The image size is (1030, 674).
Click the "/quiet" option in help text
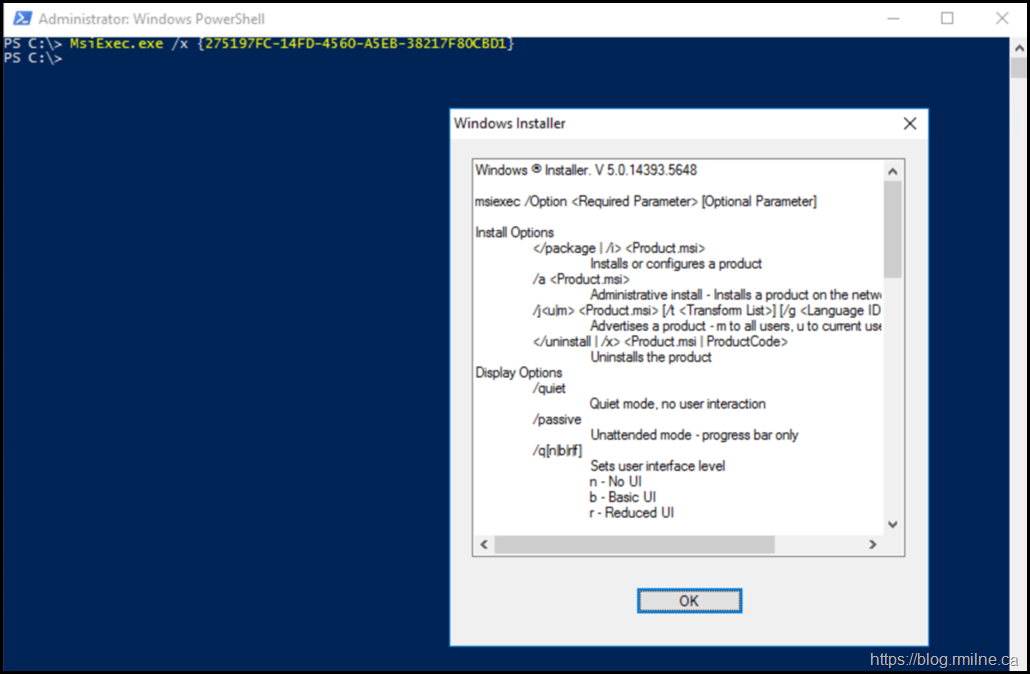(551, 388)
